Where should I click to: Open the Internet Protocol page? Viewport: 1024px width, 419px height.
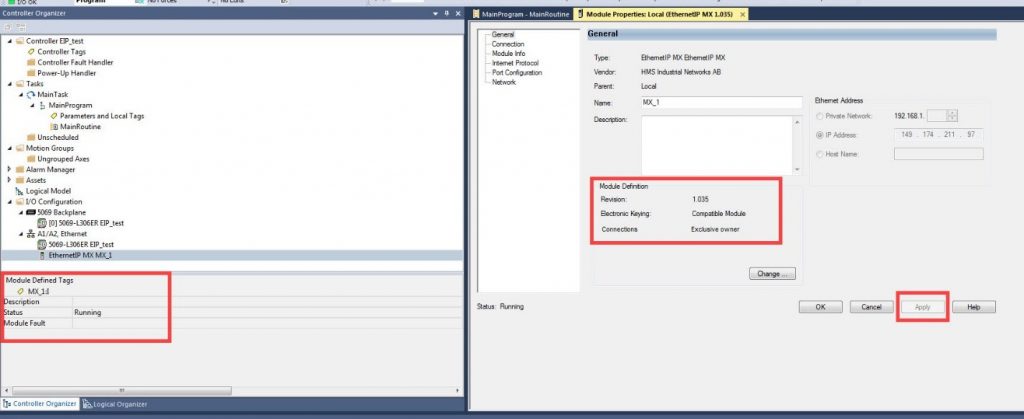coord(515,63)
